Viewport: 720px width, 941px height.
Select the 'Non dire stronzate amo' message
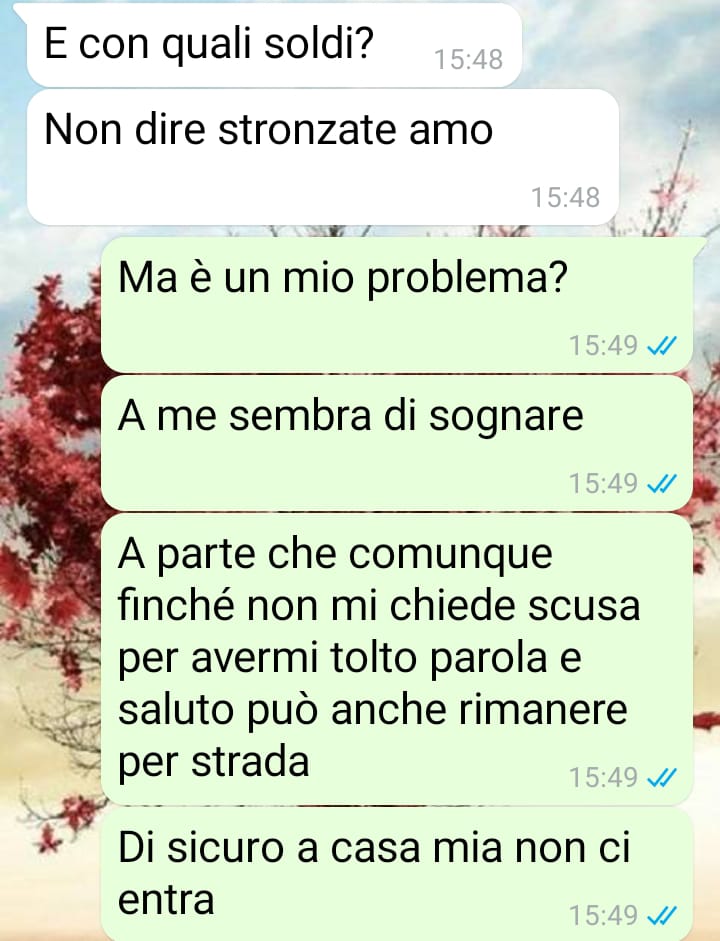(323, 157)
